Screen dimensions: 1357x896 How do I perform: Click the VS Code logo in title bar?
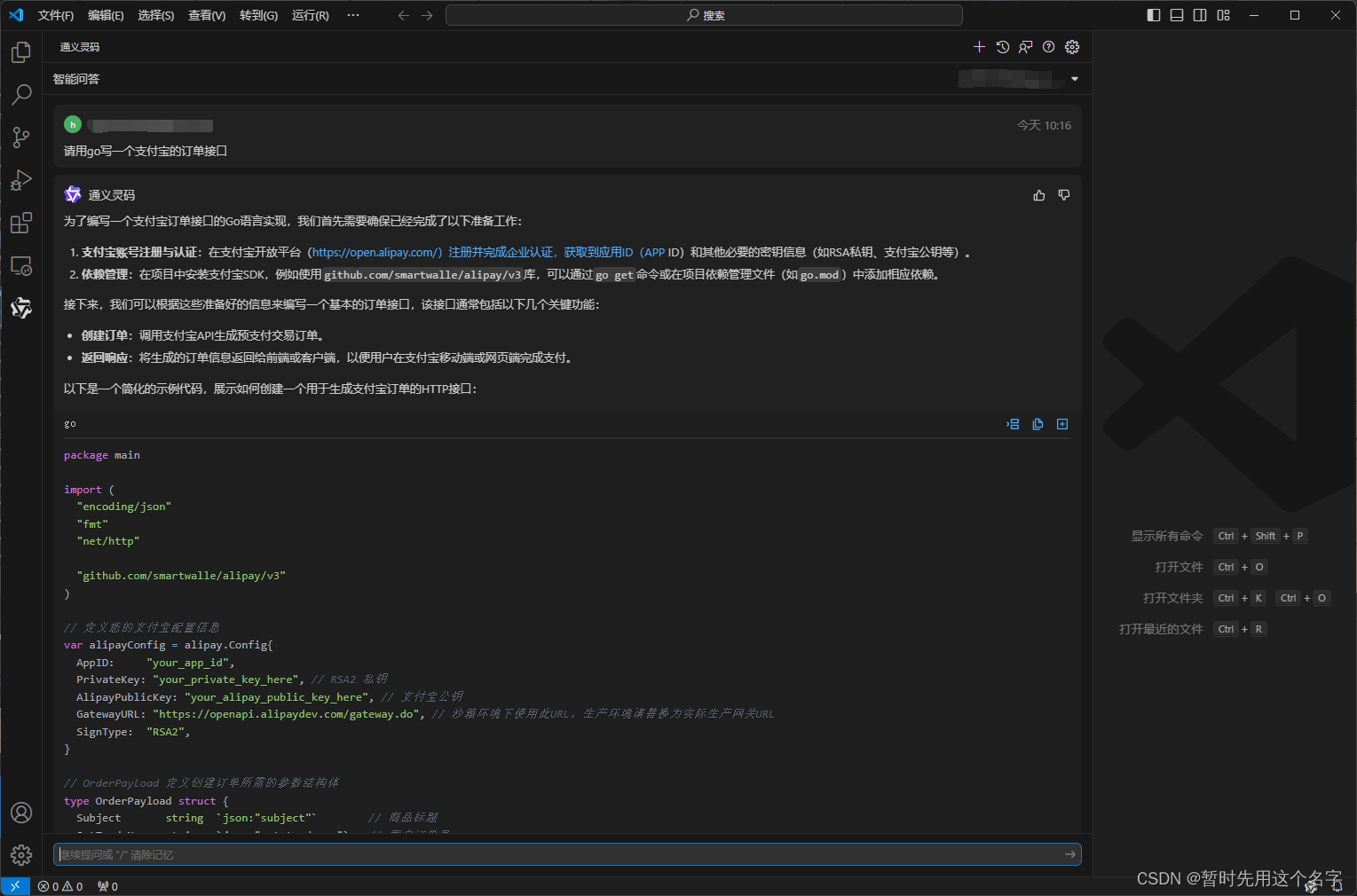(16, 15)
